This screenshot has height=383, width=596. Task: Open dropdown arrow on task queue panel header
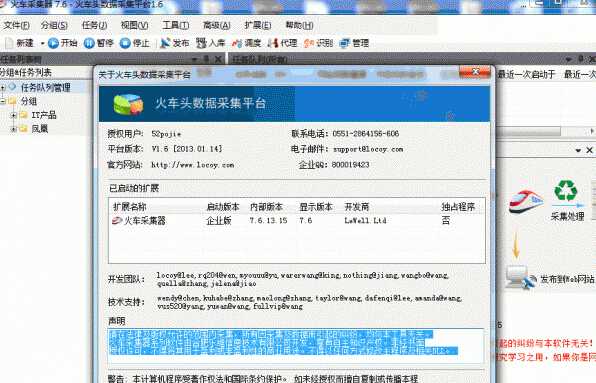tap(569, 59)
